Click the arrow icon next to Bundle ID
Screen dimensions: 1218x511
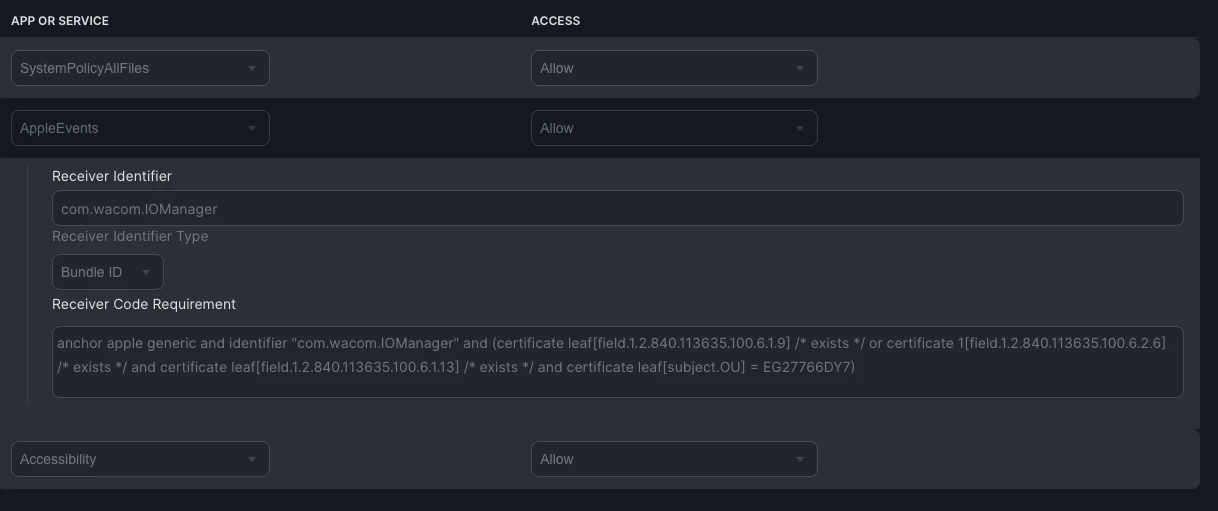click(x=145, y=272)
